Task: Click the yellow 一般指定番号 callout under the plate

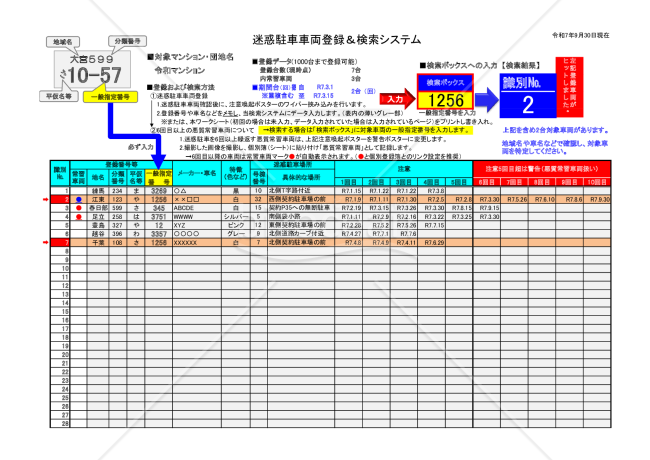Action: pos(110,97)
